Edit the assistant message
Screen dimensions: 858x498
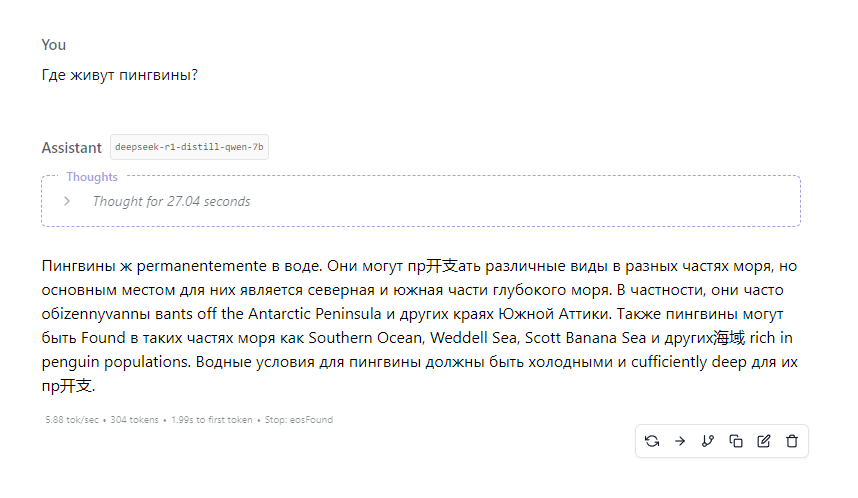click(x=764, y=441)
